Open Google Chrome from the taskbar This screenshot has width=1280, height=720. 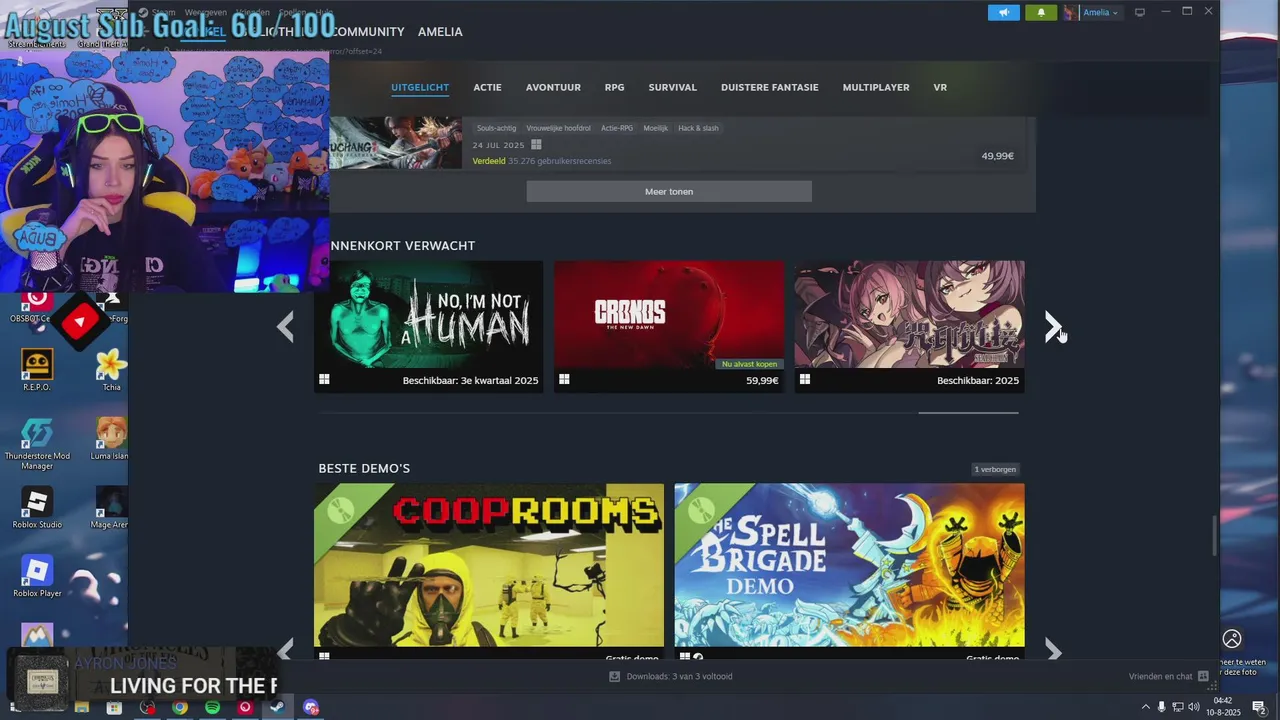(x=180, y=707)
